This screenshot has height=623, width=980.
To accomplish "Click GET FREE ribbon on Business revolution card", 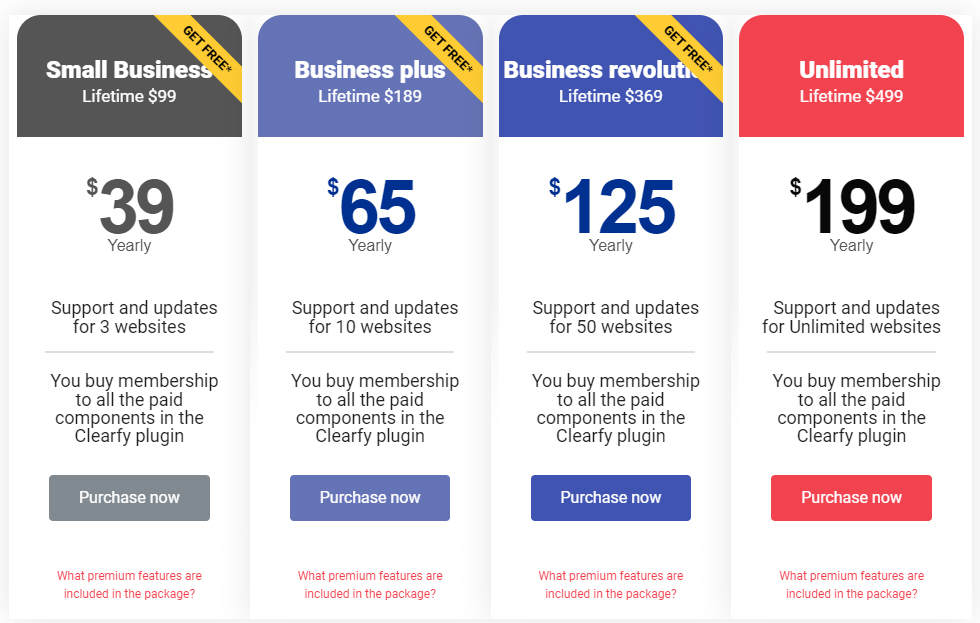I will point(688,49).
